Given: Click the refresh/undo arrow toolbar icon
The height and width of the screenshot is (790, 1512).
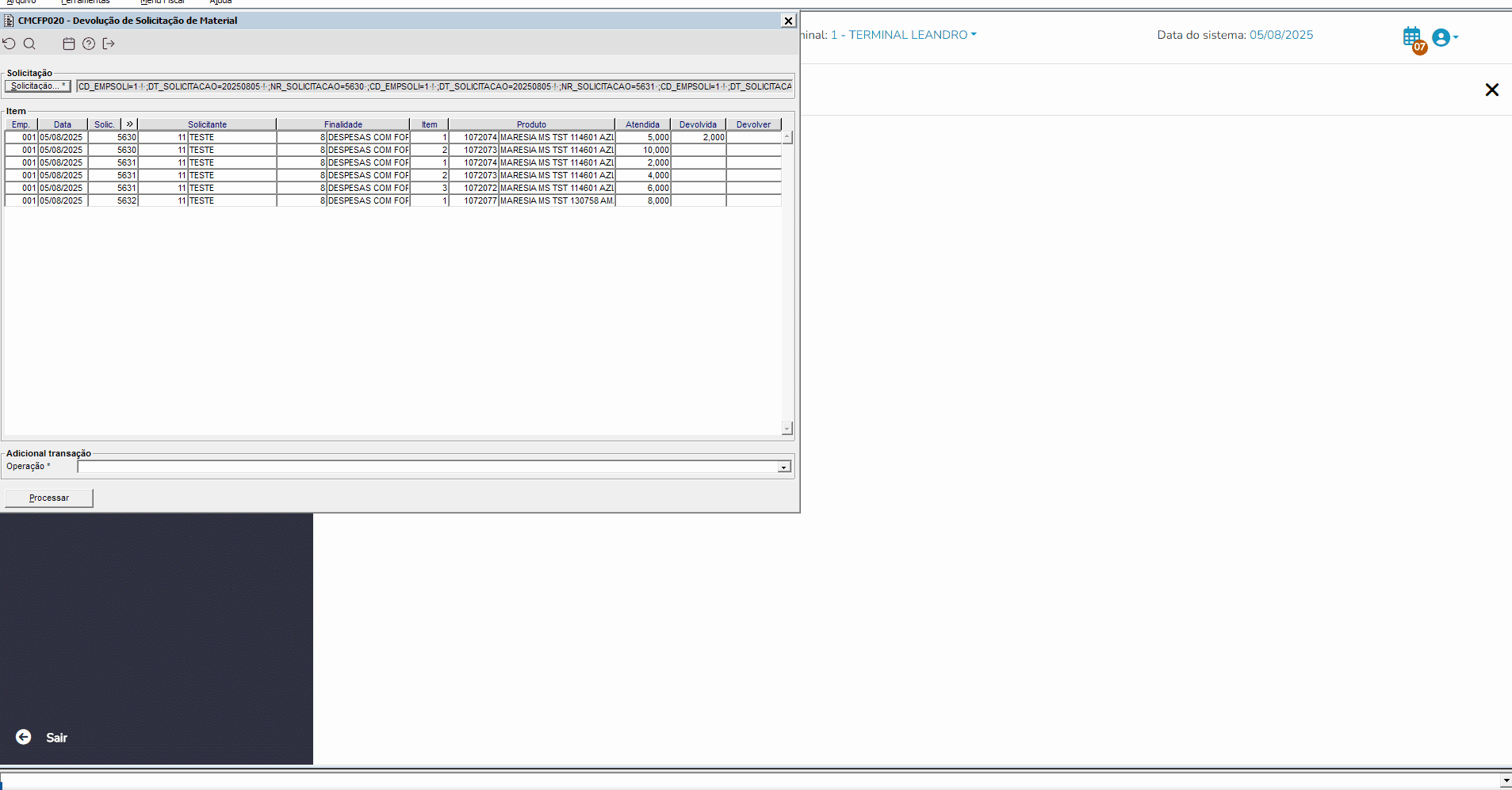Looking at the screenshot, I should (x=10, y=44).
